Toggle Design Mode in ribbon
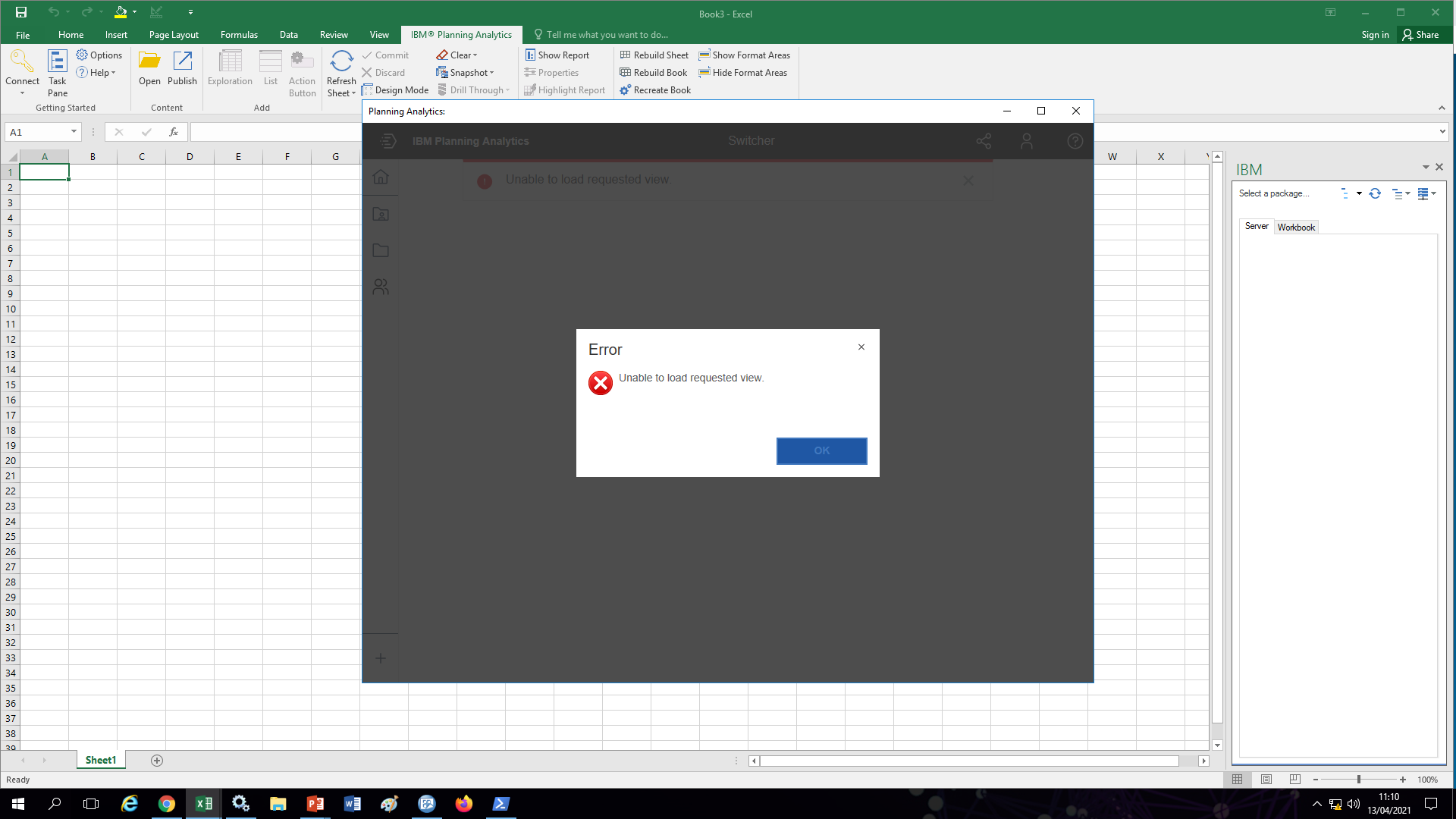This screenshot has height=819, width=1456. point(395,90)
